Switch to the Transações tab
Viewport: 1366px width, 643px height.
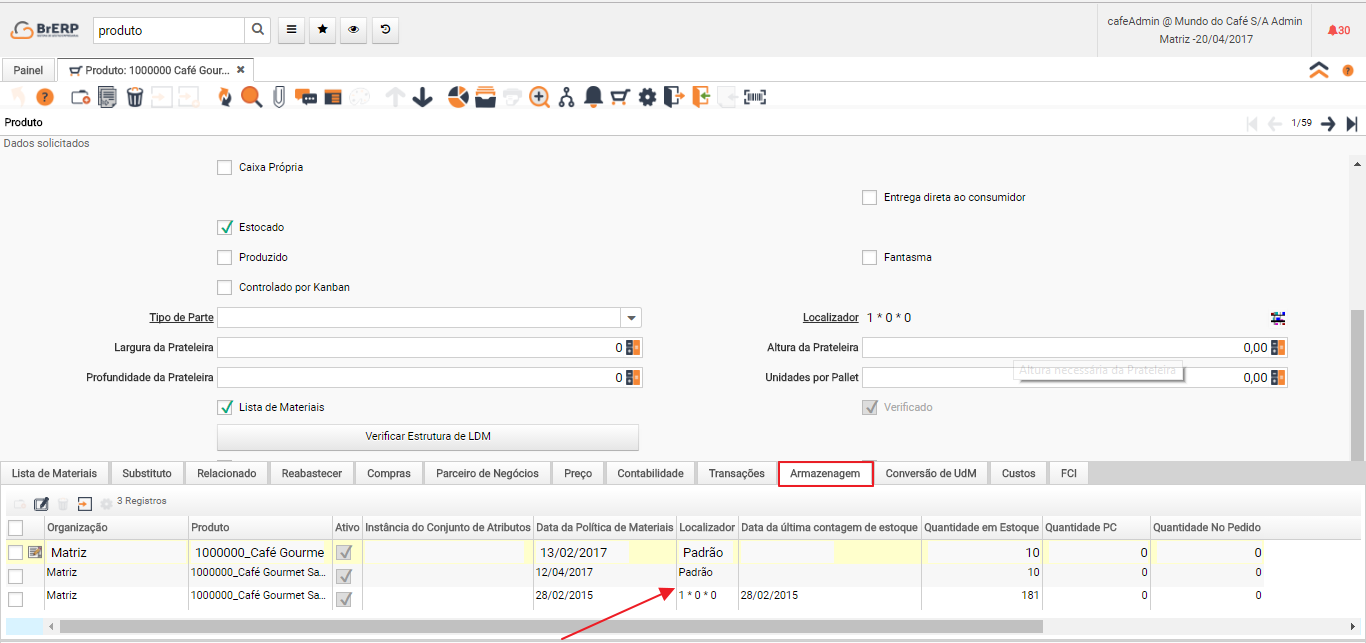736,473
